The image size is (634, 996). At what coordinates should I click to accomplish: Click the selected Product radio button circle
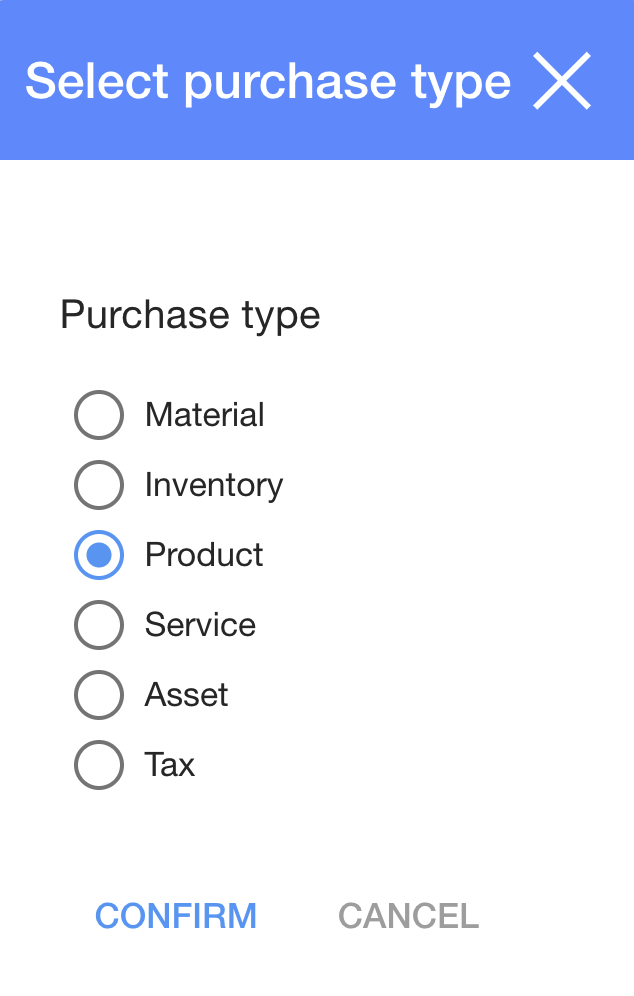tap(99, 555)
